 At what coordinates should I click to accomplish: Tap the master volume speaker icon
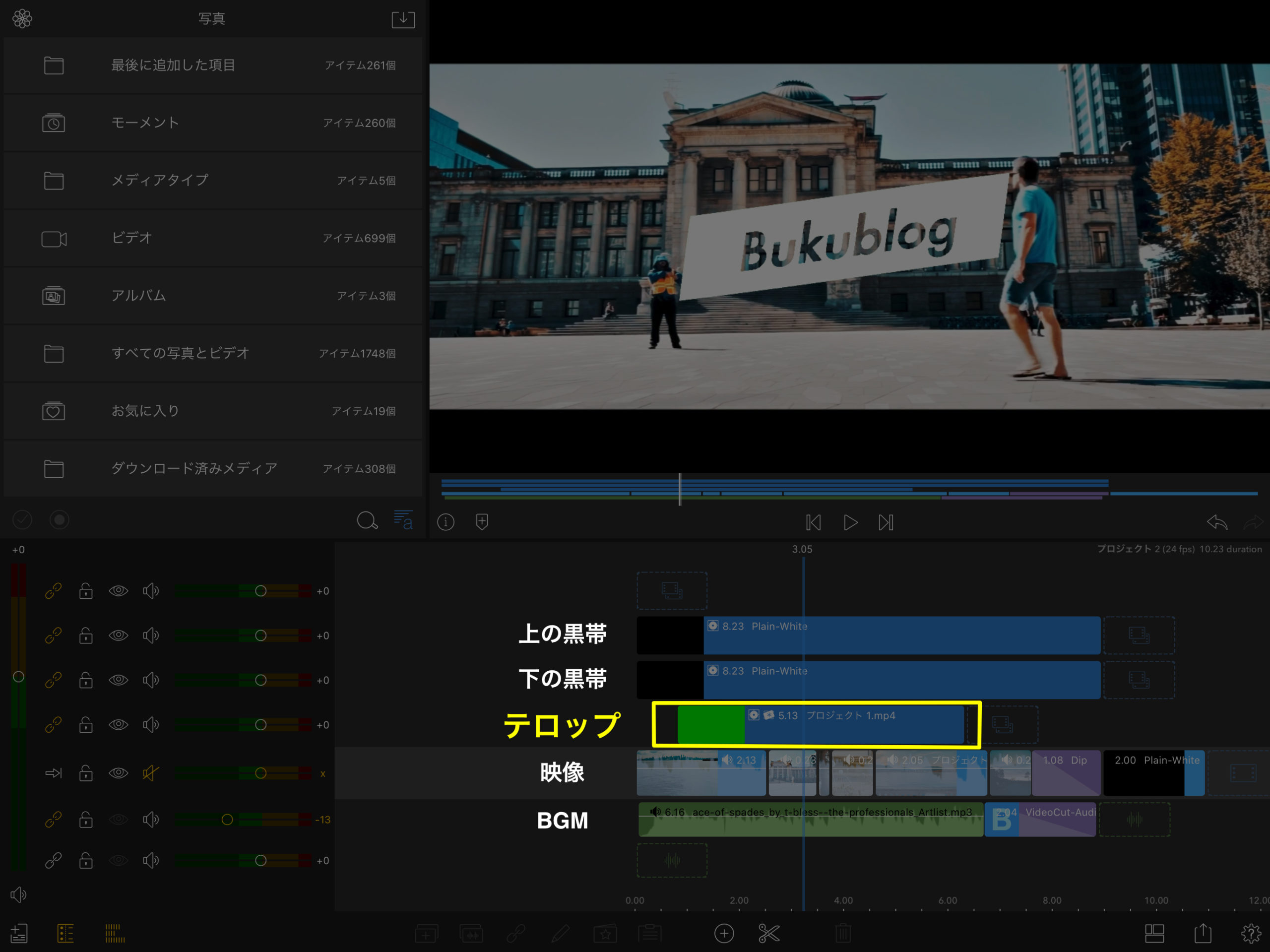18,894
